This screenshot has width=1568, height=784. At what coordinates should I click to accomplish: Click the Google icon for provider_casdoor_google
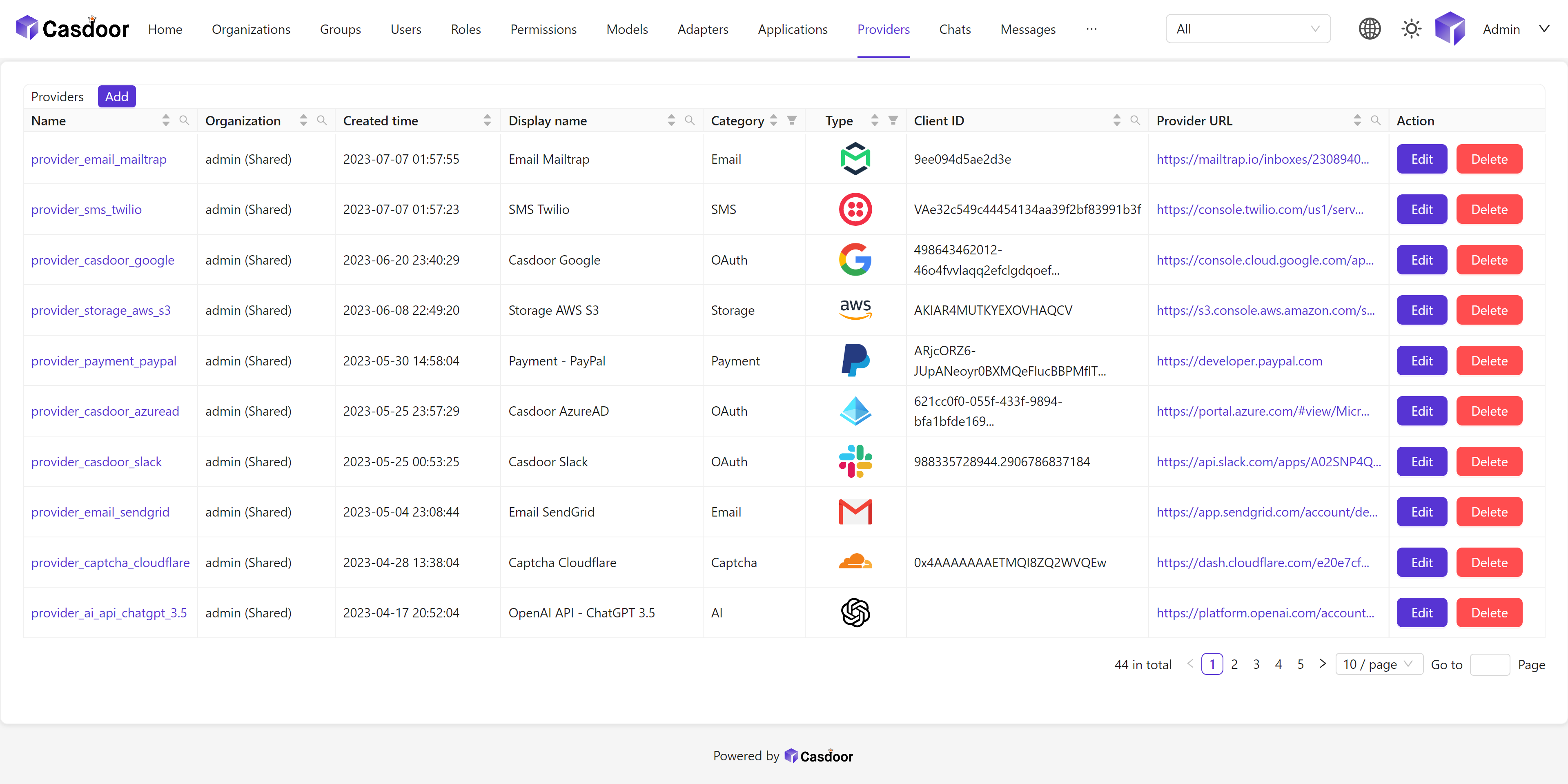pyautogui.click(x=855, y=259)
